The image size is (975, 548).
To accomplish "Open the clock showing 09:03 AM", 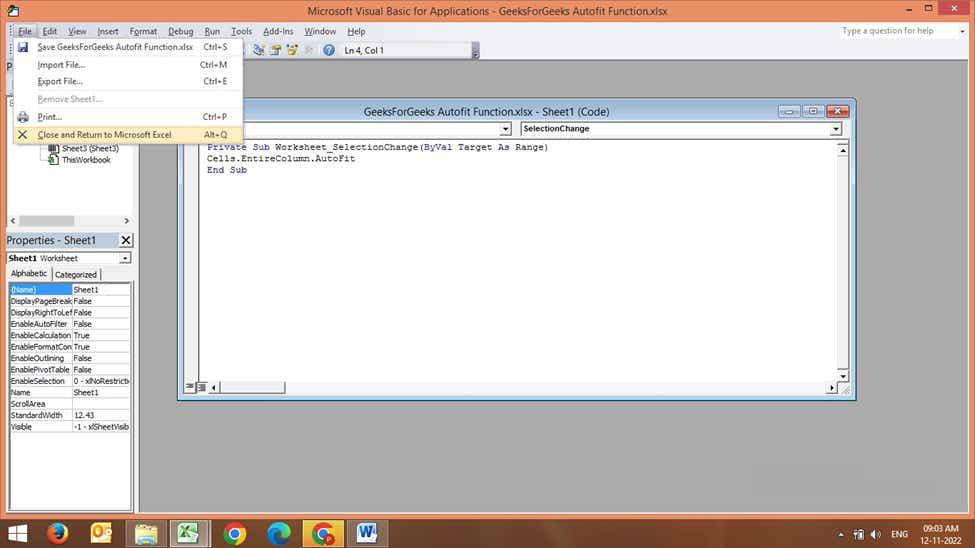I will point(941,534).
